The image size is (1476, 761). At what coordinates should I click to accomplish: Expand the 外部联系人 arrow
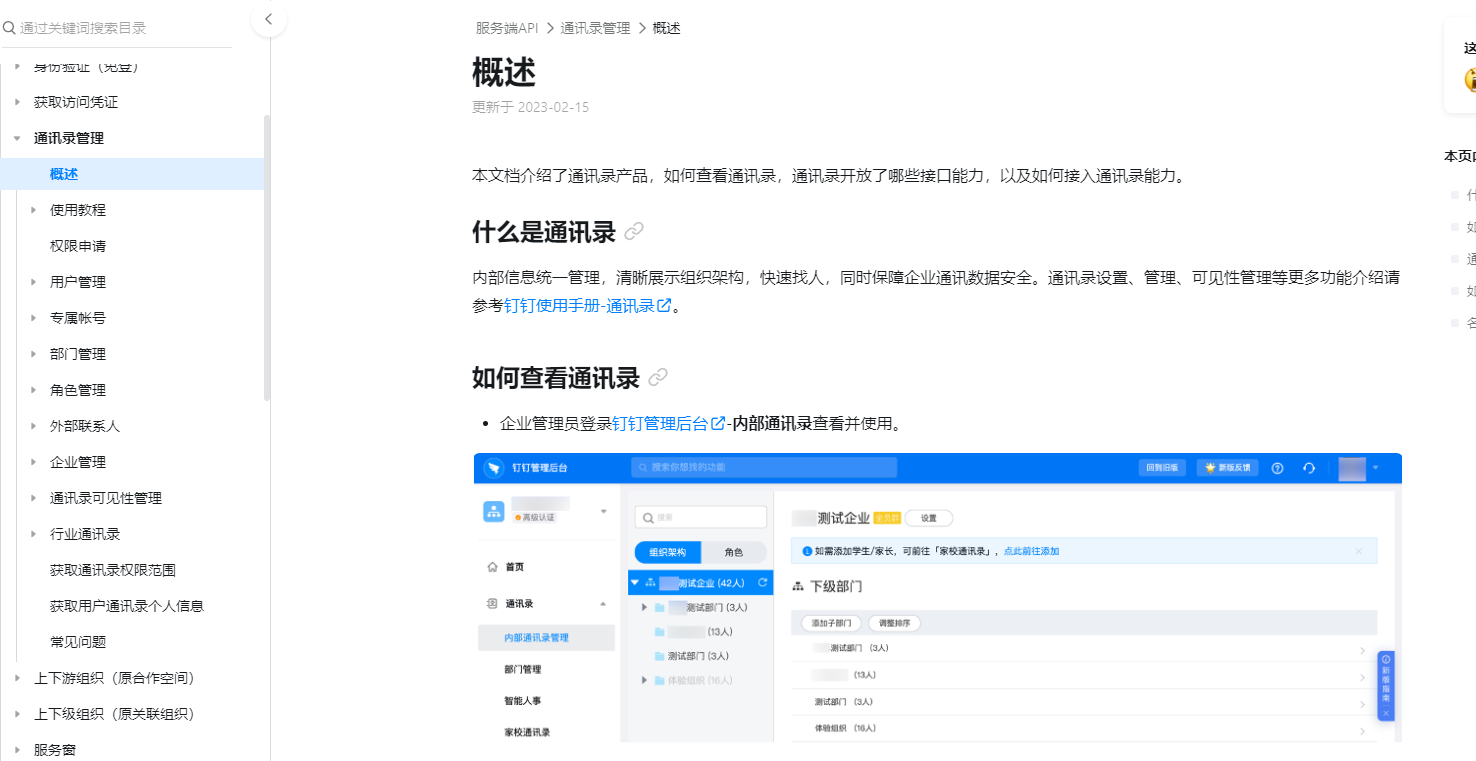pyautogui.click(x=33, y=426)
